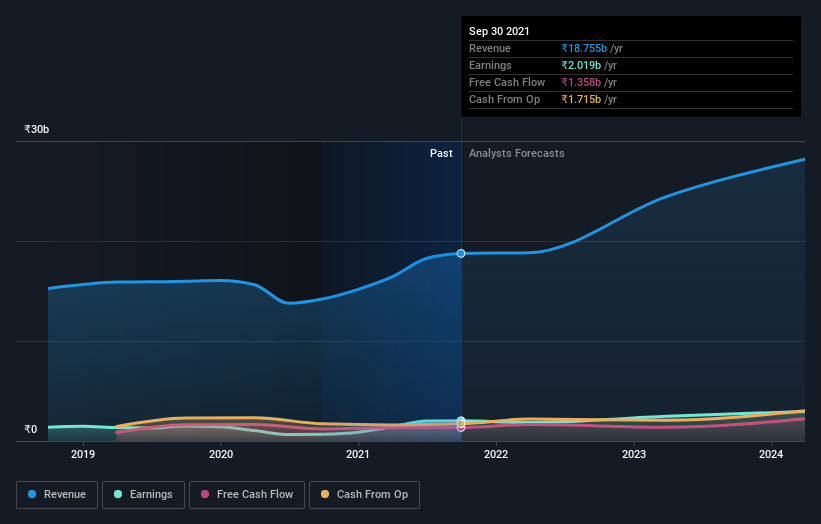821x524 pixels.
Task: Click the ₹2.019b earnings value in tooltip
Action: coord(581,65)
